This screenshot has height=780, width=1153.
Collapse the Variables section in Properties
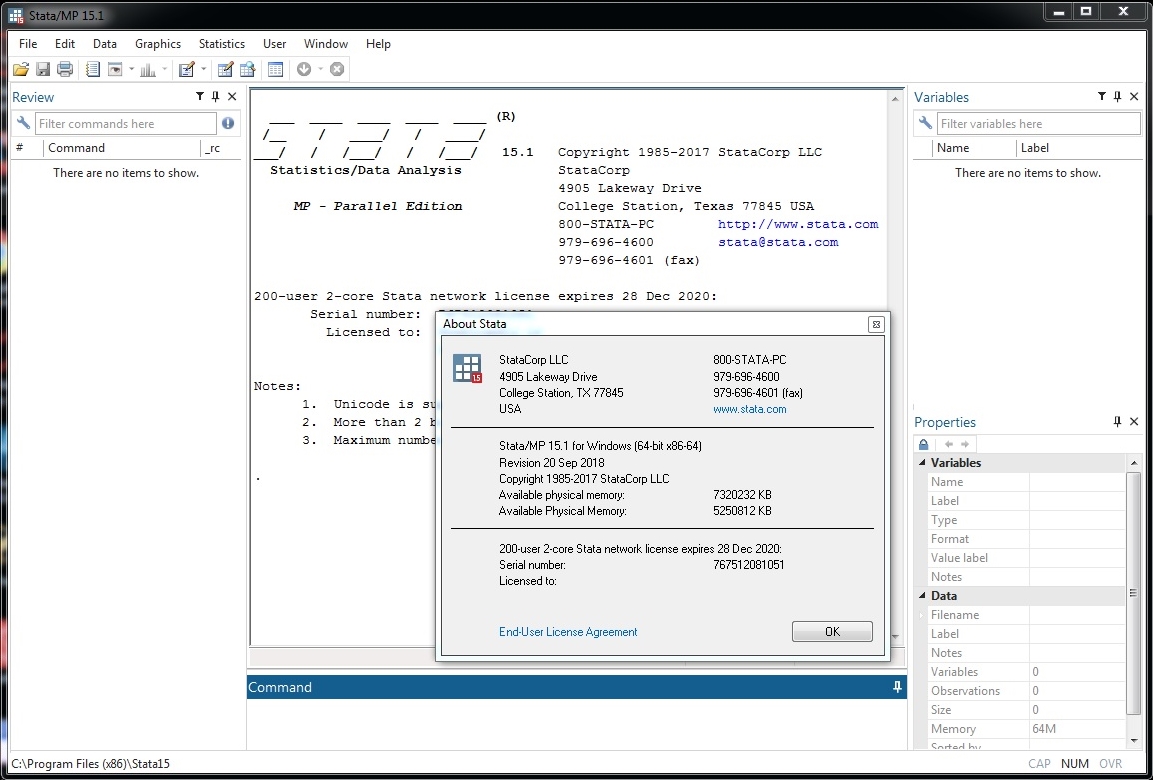[921, 463]
